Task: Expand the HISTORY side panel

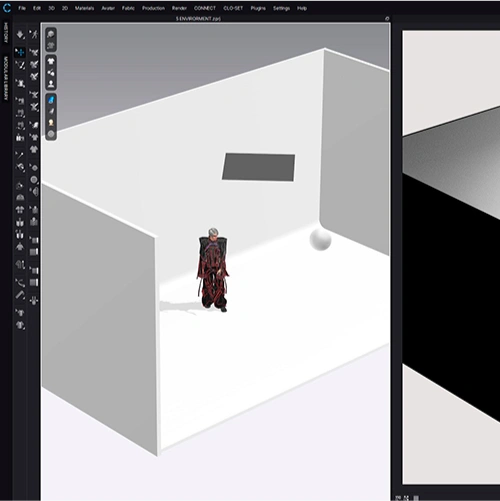Action: tap(6, 33)
